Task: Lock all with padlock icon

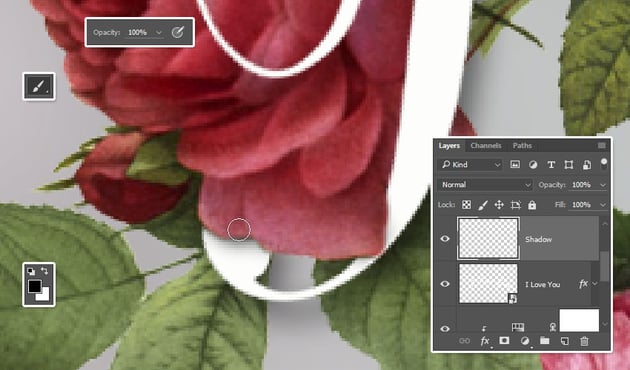Action: pos(532,205)
